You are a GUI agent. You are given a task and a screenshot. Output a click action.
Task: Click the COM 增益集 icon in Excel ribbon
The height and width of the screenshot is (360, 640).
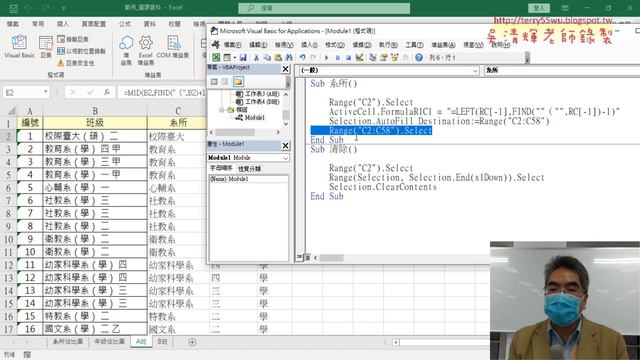(x=173, y=47)
